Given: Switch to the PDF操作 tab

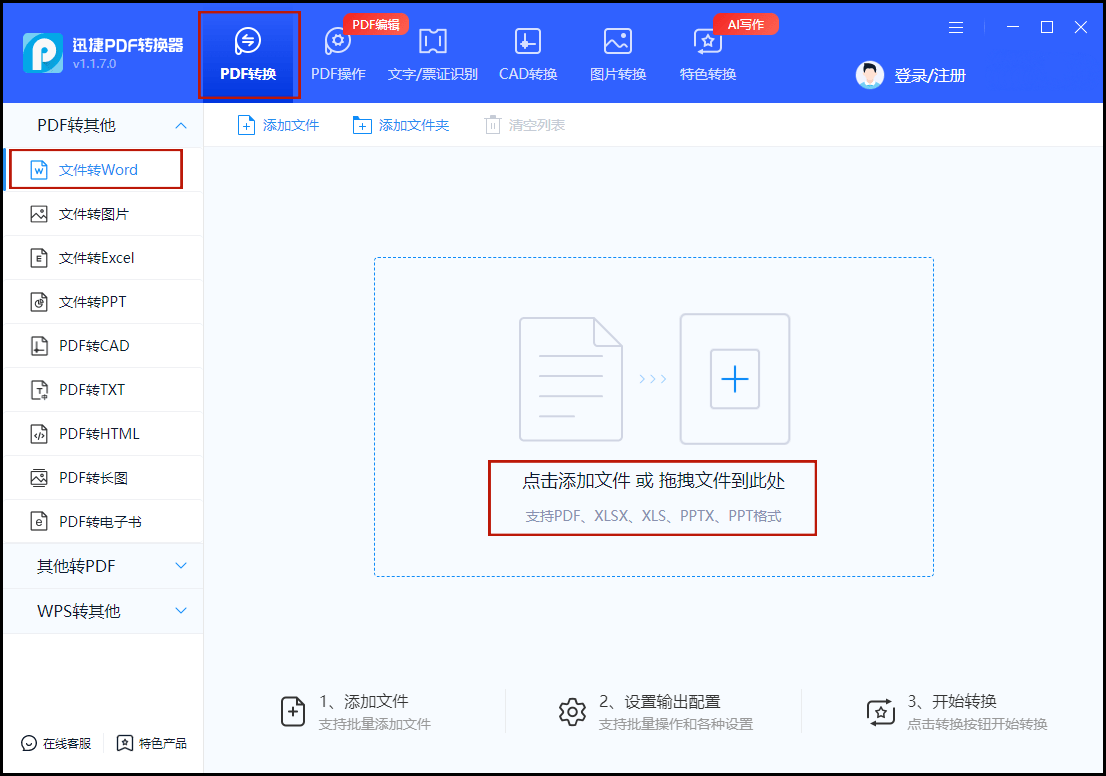Looking at the screenshot, I should pyautogui.click(x=339, y=55).
